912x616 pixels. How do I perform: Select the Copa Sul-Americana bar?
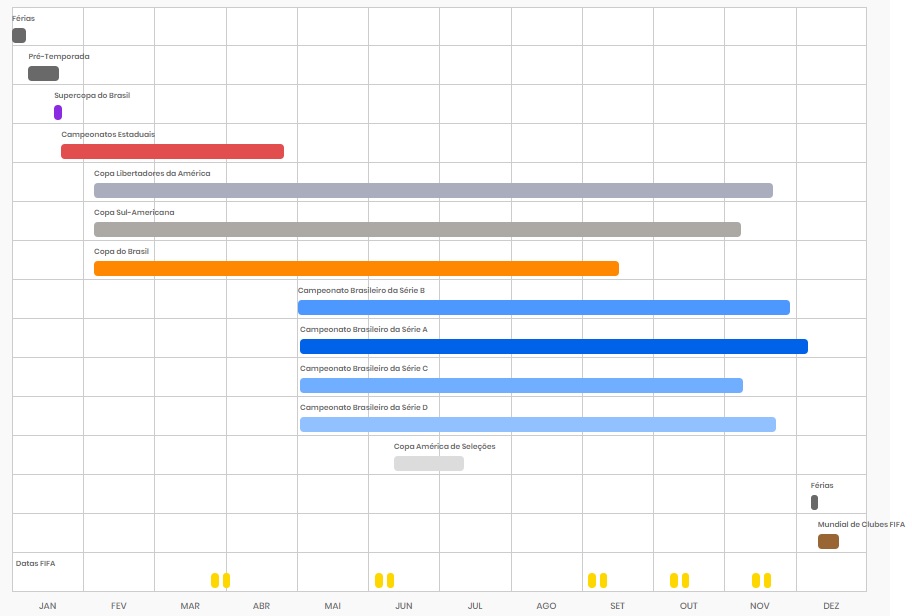click(x=417, y=230)
